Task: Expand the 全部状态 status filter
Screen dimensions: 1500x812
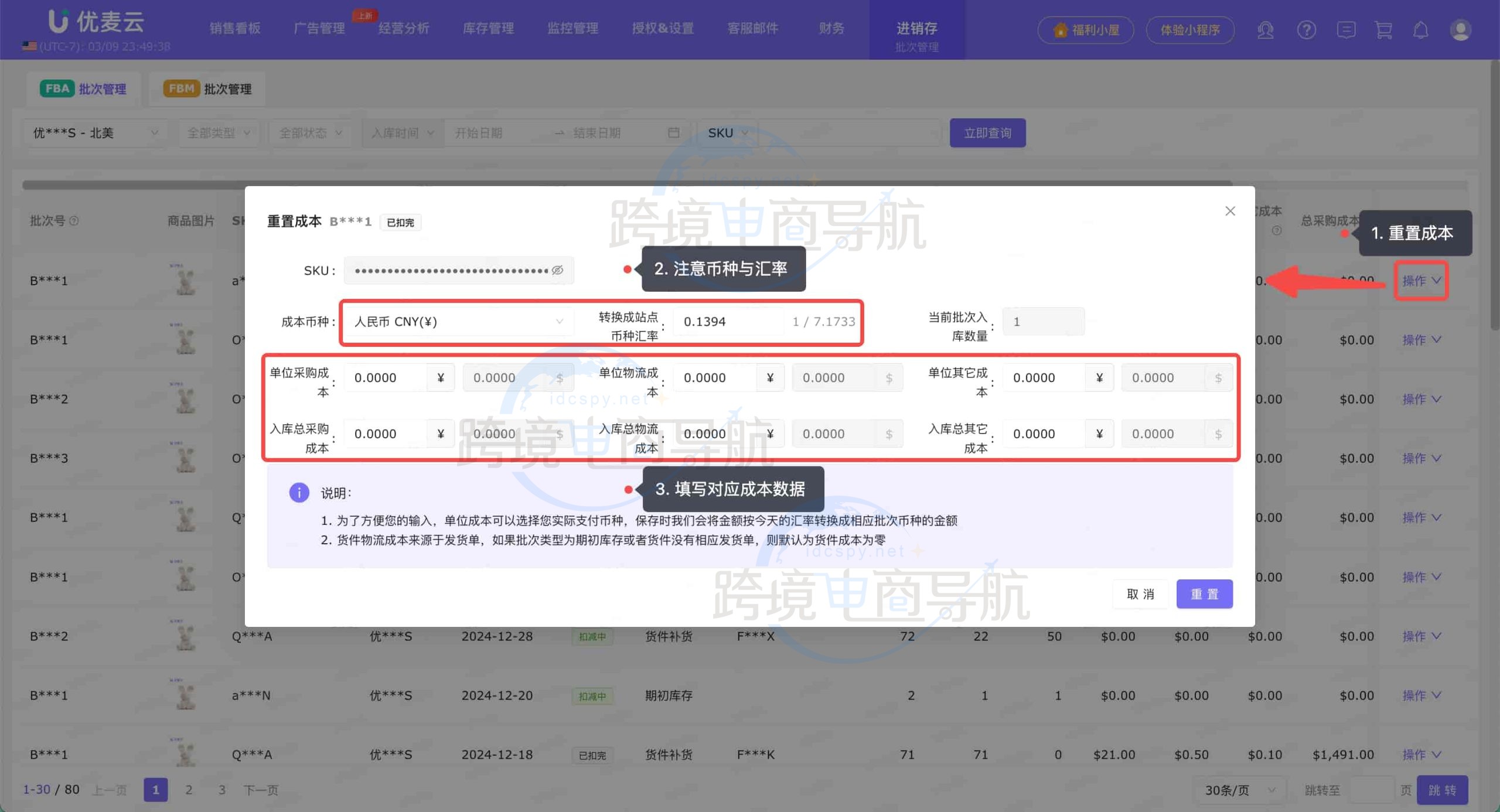Action: click(309, 132)
